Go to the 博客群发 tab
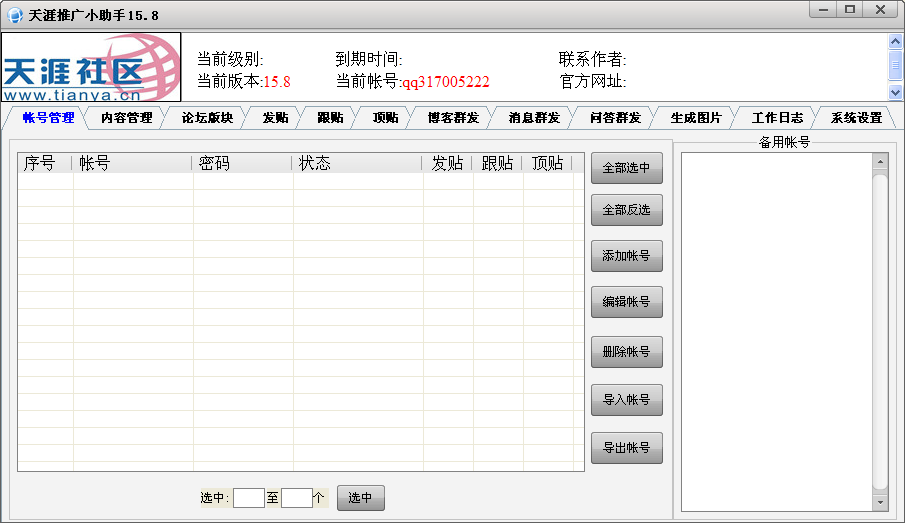 (x=453, y=118)
